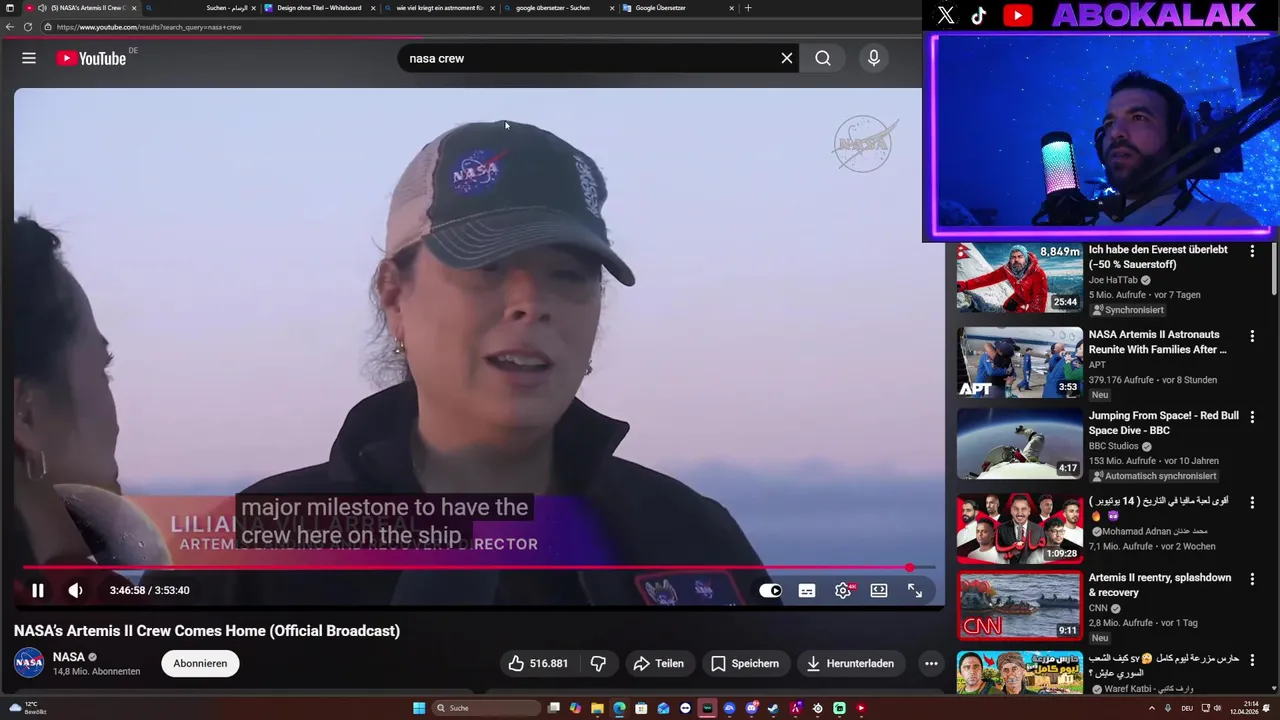Open the NASA channel avatar
Screen dimensions: 1280x720
(29, 662)
